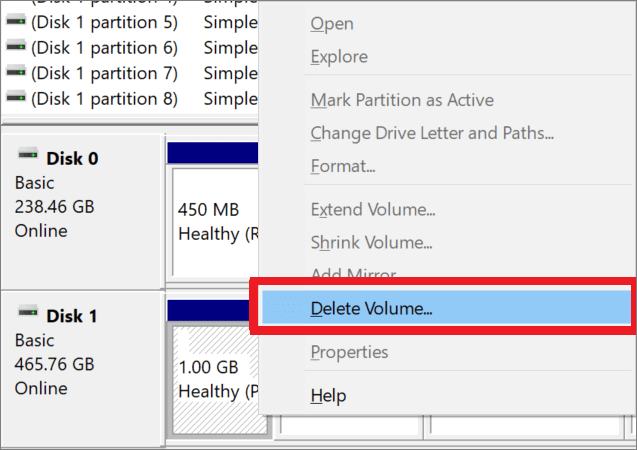Click the drive icon beside Disk 1 partition 8
This screenshot has width=637, height=450.
point(16,99)
